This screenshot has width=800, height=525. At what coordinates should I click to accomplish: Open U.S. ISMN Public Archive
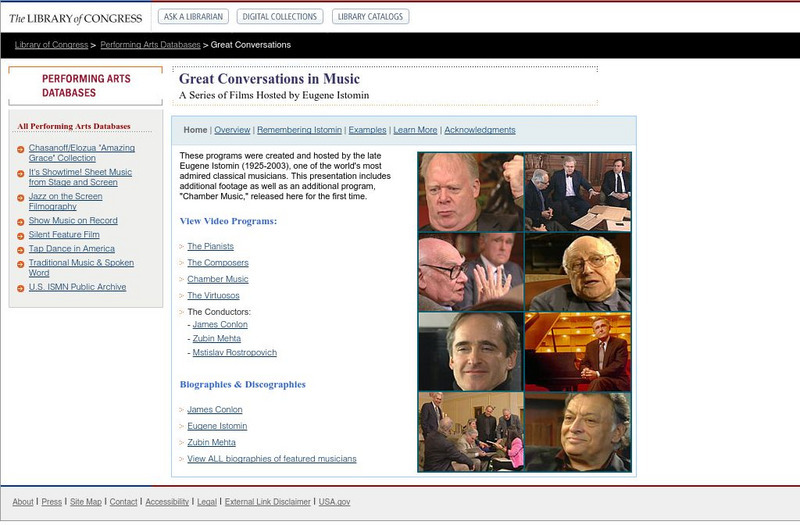[x=77, y=287]
